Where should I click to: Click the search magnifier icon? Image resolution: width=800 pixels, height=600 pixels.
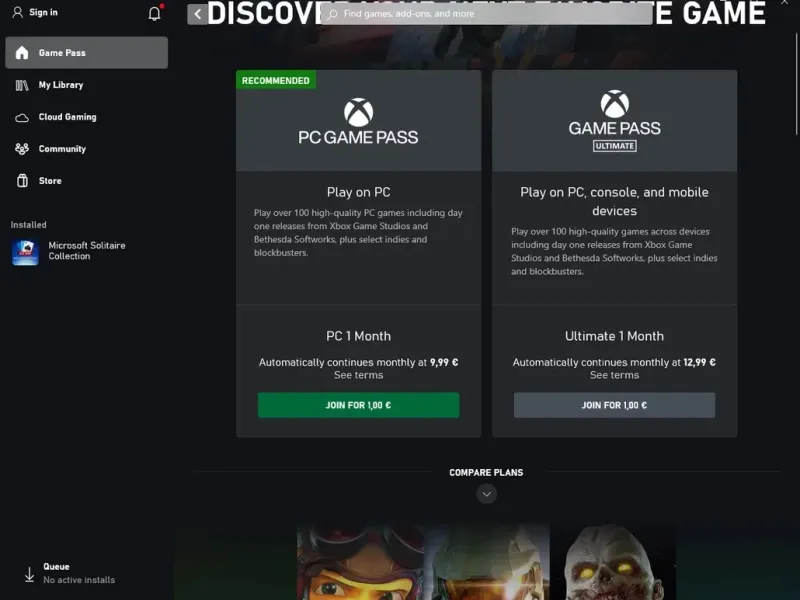333,14
